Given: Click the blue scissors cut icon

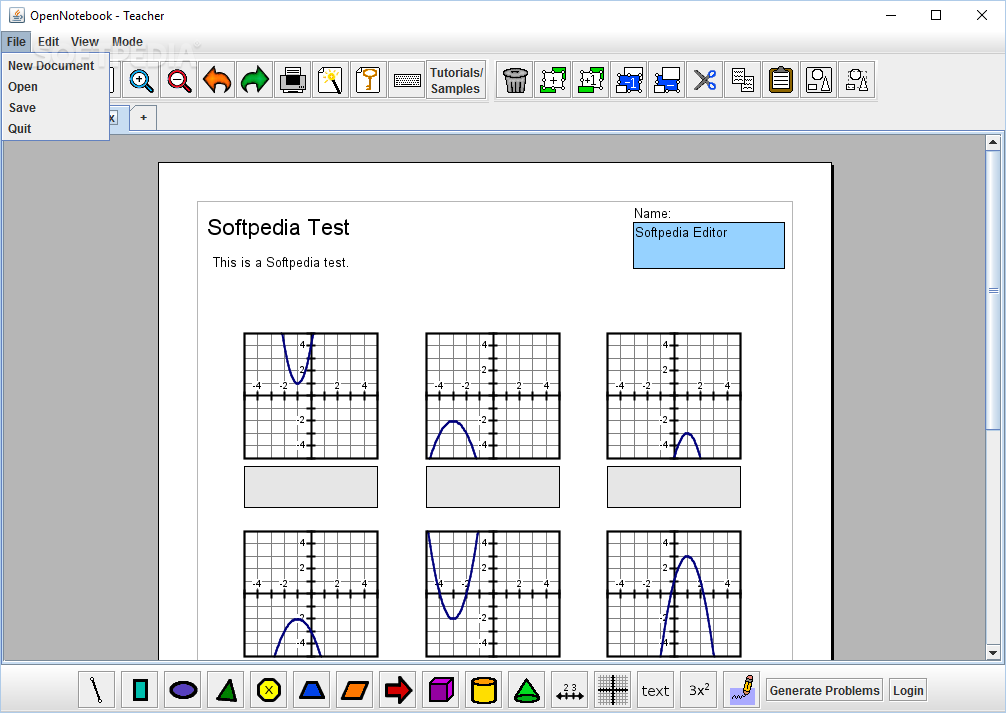Looking at the screenshot, I should 704,80.
